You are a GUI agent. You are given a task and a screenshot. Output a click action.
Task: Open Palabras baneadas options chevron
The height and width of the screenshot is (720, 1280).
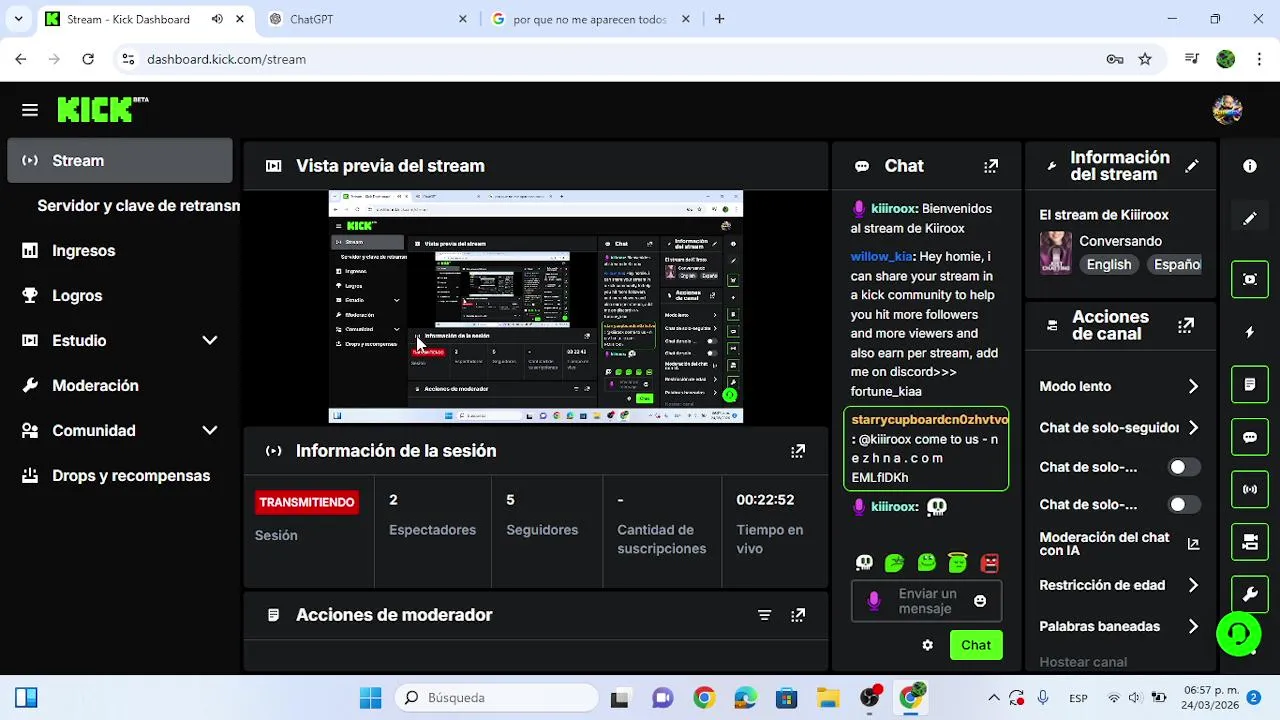point(1193,627)
